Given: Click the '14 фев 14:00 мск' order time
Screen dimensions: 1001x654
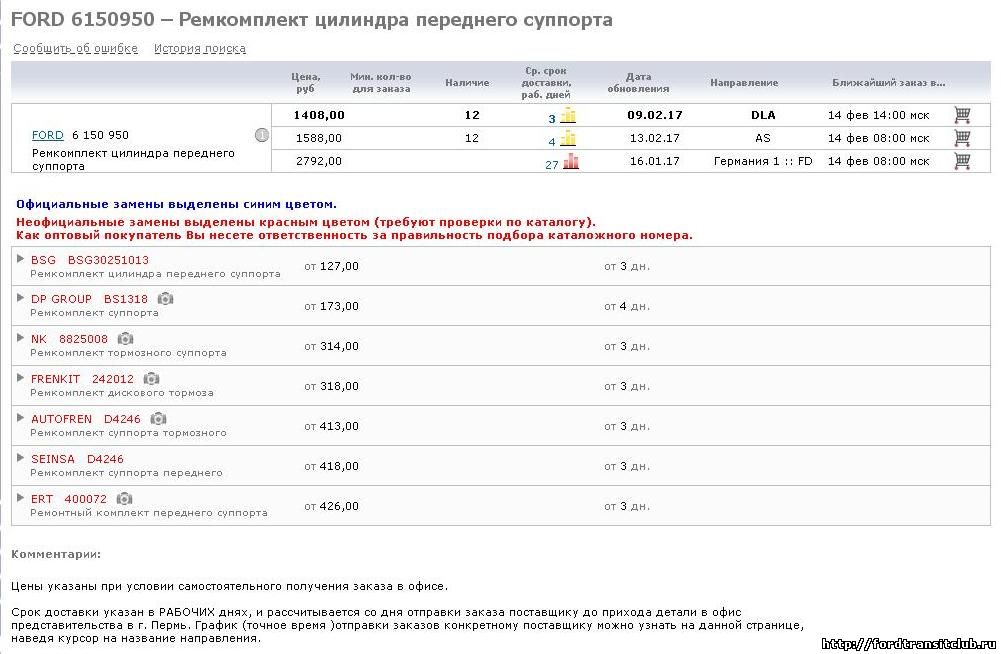Looking at the screenshot, I should coord(878,115).
